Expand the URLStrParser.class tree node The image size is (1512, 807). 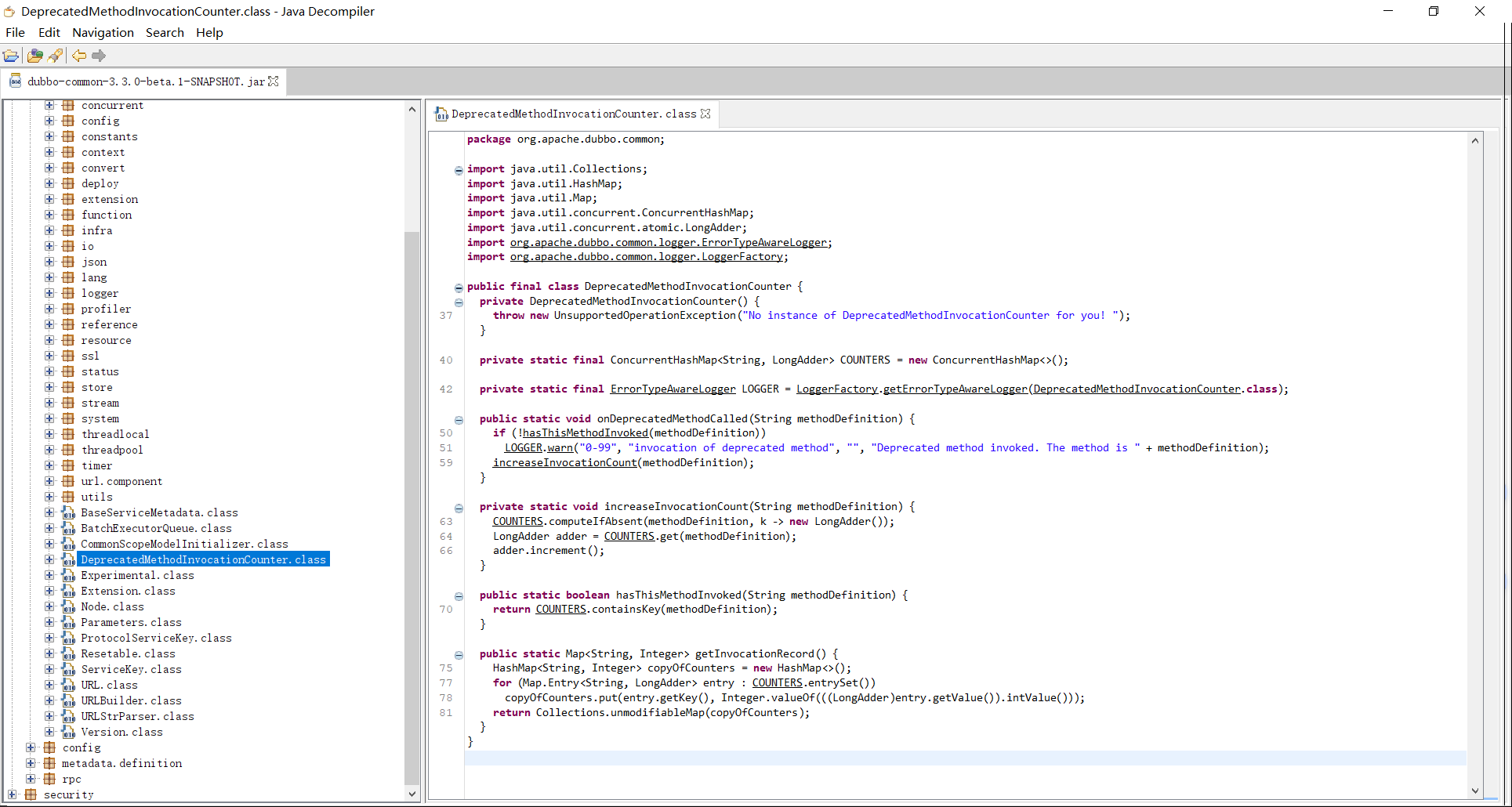point(49,716)
